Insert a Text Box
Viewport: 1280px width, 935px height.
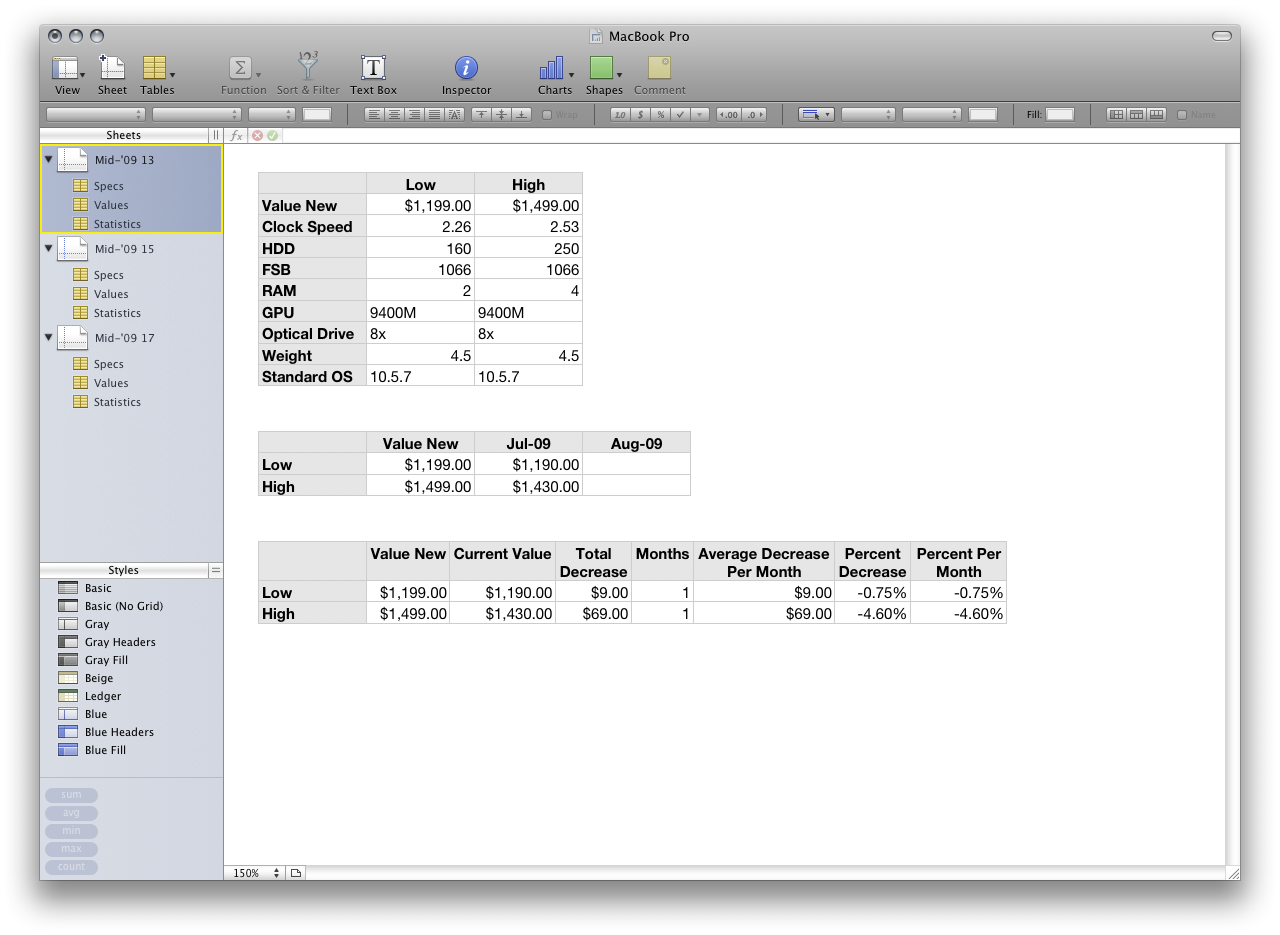373,74
